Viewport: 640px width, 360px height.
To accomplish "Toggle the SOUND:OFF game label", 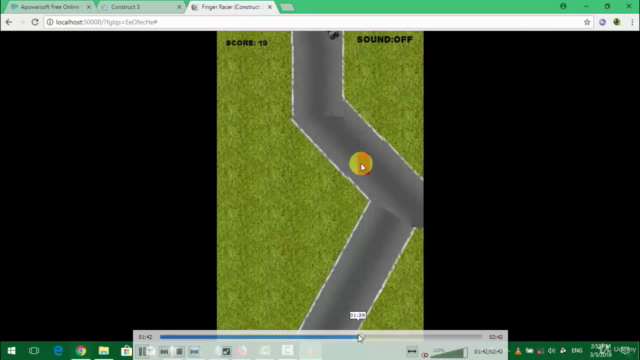I will click(384, 40).
